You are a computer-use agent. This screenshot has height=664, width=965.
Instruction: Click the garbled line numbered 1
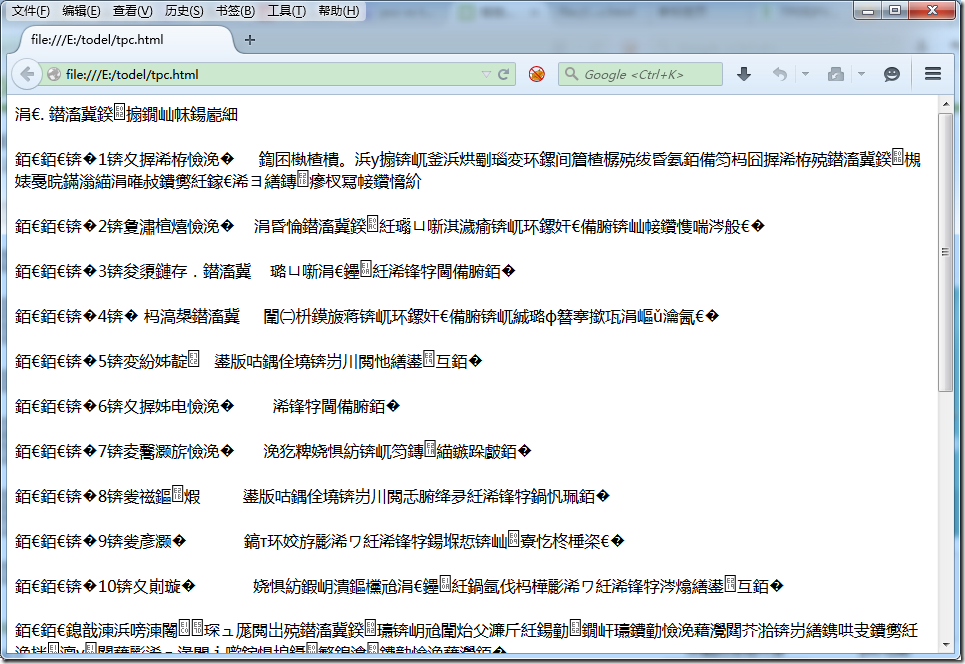pyautogui.click(x=468, y=170)
